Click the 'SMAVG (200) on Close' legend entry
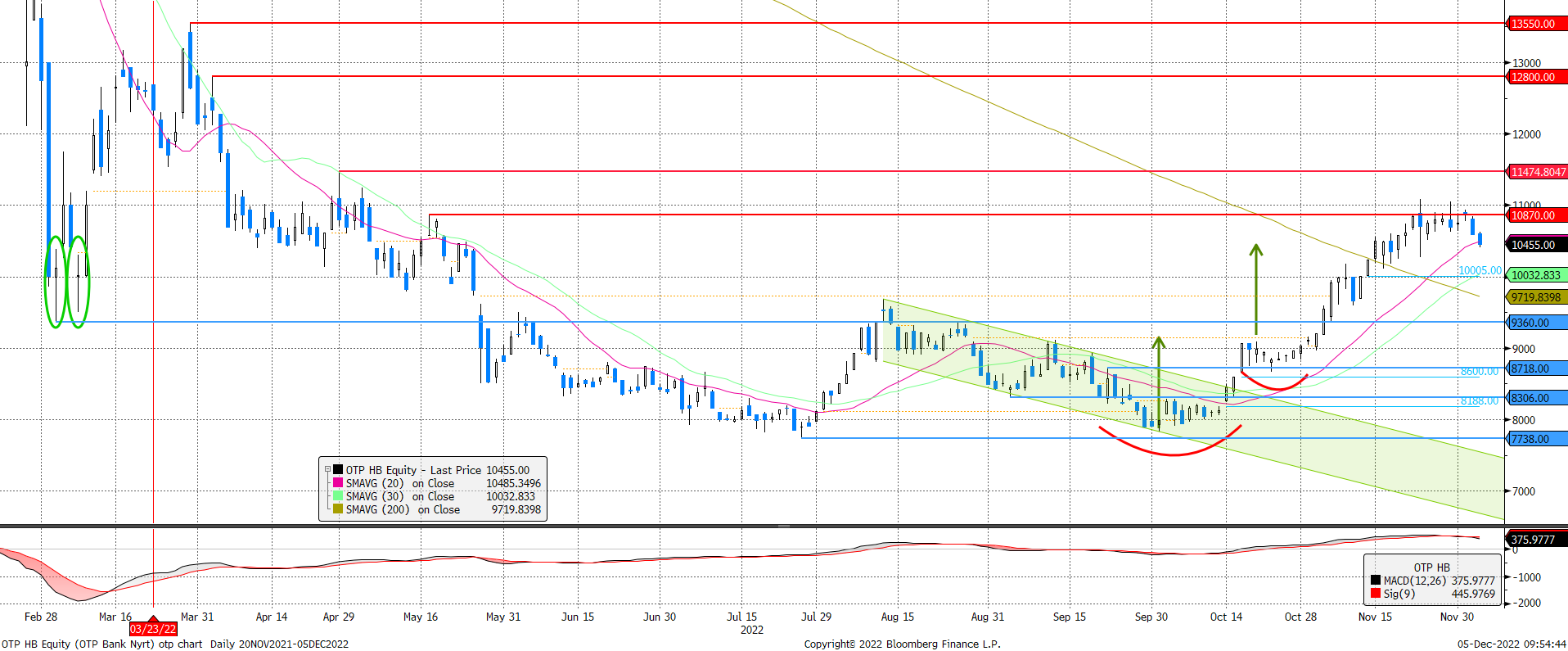Screen dimensions: 1568x651 (x=403, y=509)
